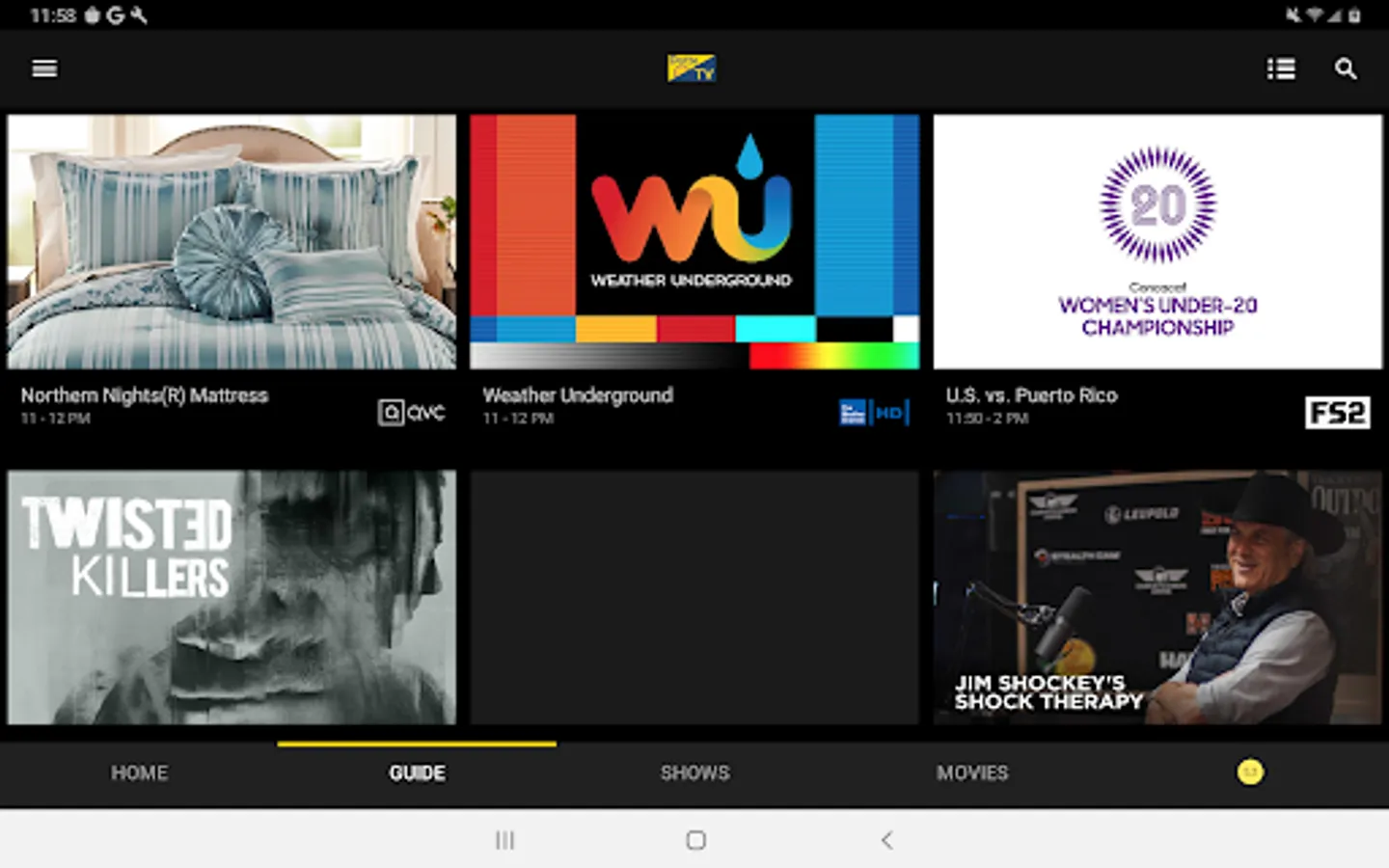Select the 'Northern Nights(R) Mattress' title
1389x868 pixels.
(x=145, y=395)
